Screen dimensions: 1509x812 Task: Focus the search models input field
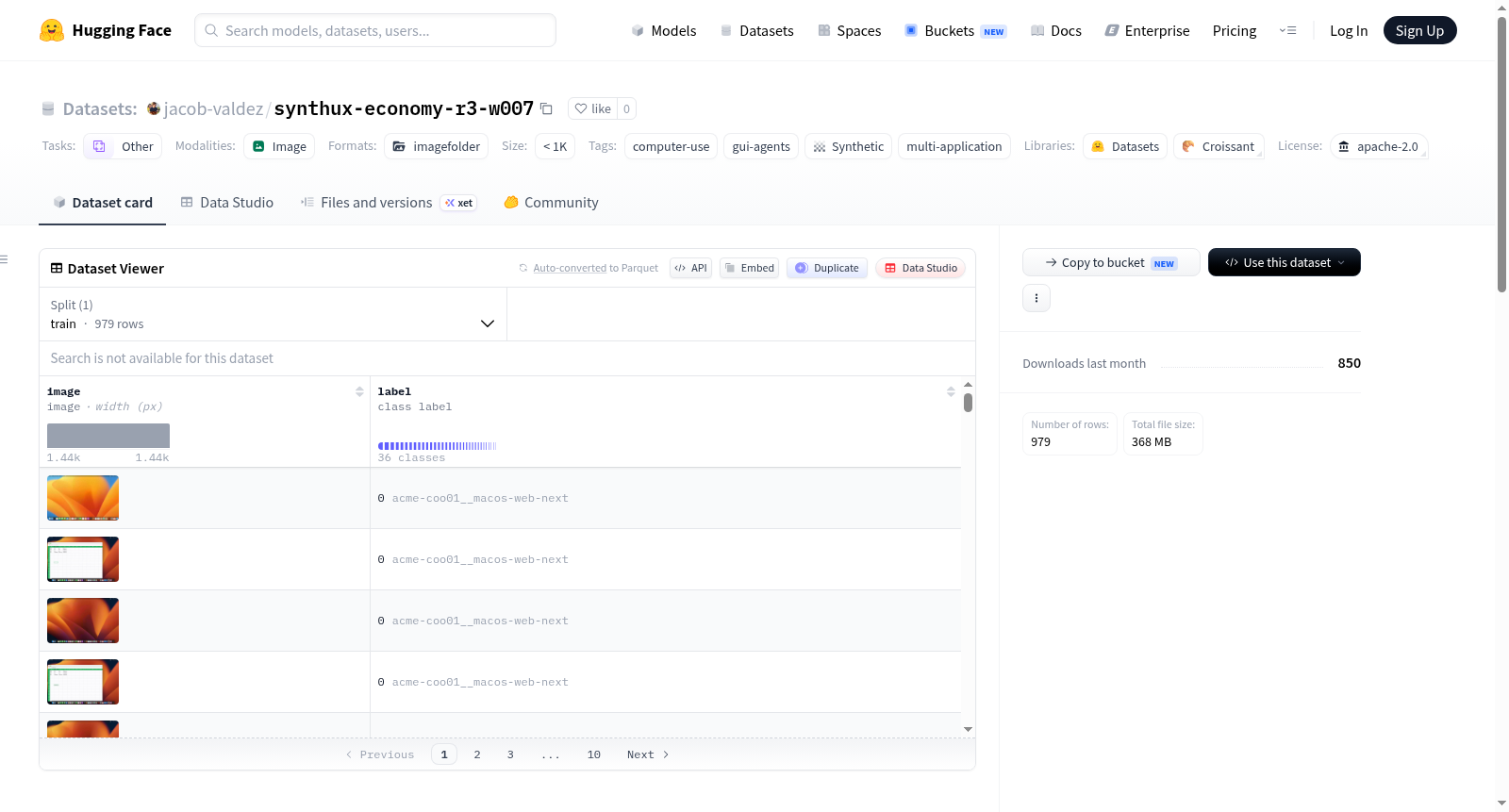point(375,30)
